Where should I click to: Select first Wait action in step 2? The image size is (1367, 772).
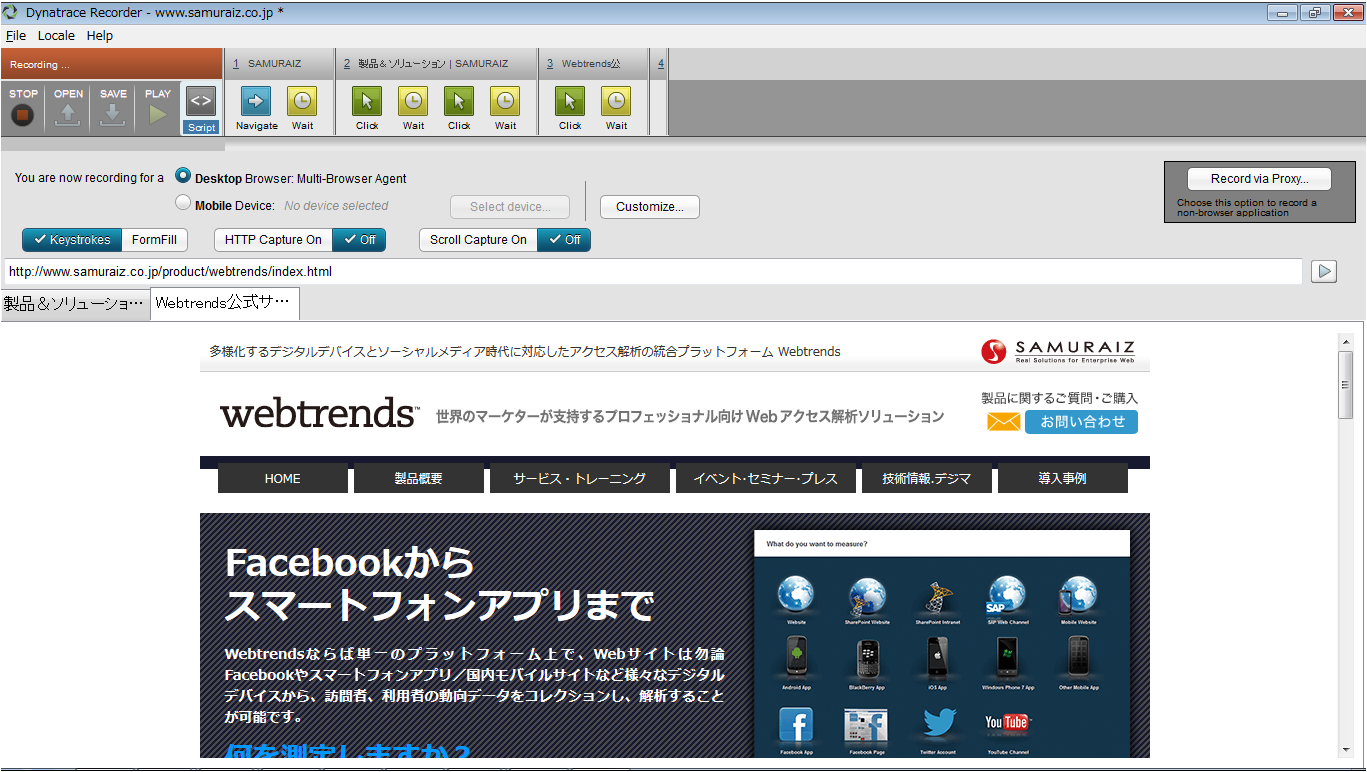pos(413,102)
